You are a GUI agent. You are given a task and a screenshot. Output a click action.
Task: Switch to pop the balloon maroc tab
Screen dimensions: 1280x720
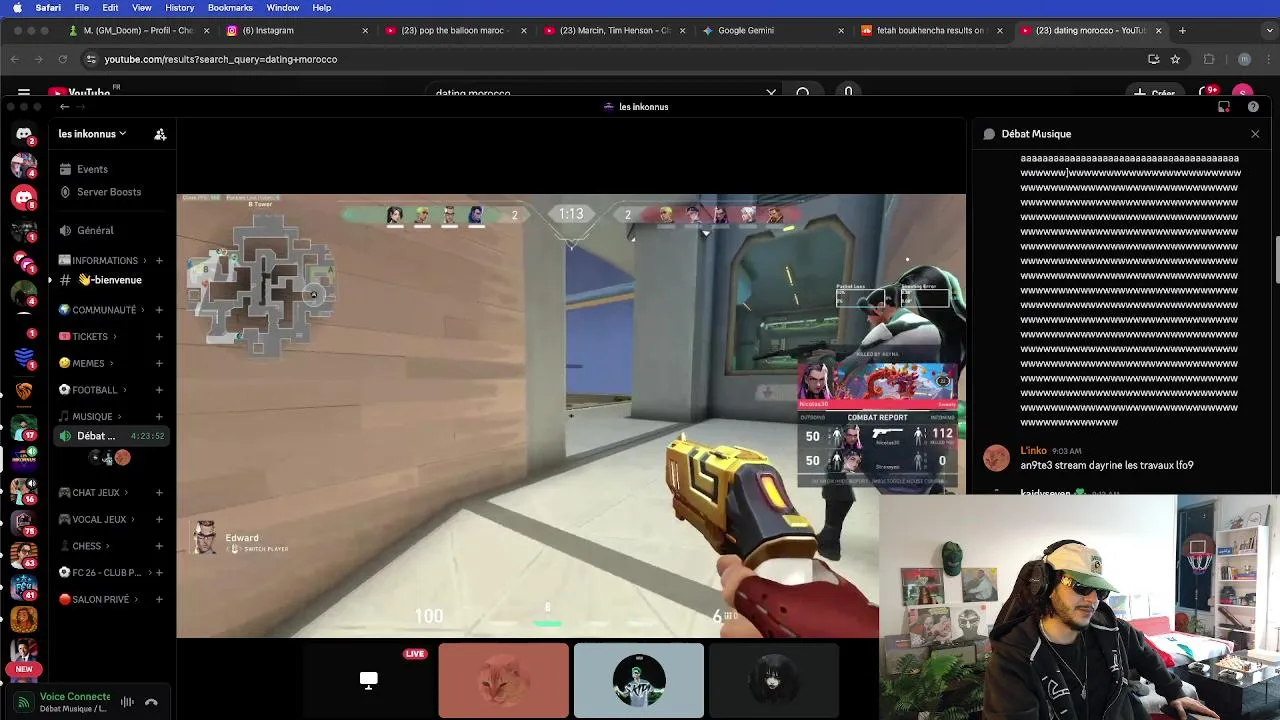(x=454, y=31)
